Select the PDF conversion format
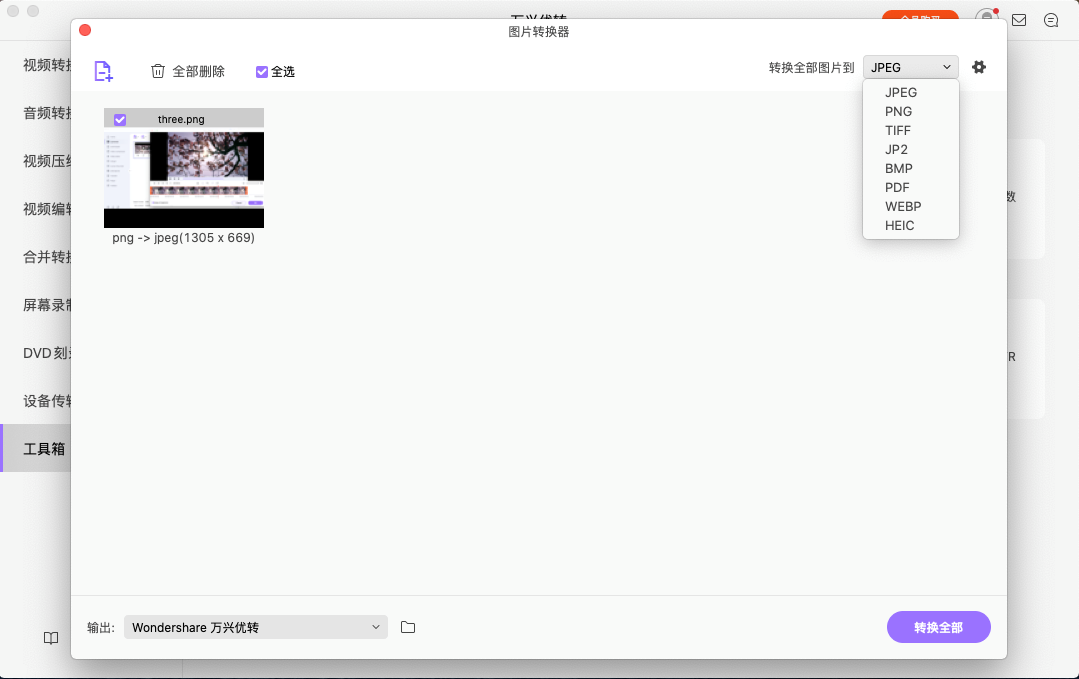 896,187
